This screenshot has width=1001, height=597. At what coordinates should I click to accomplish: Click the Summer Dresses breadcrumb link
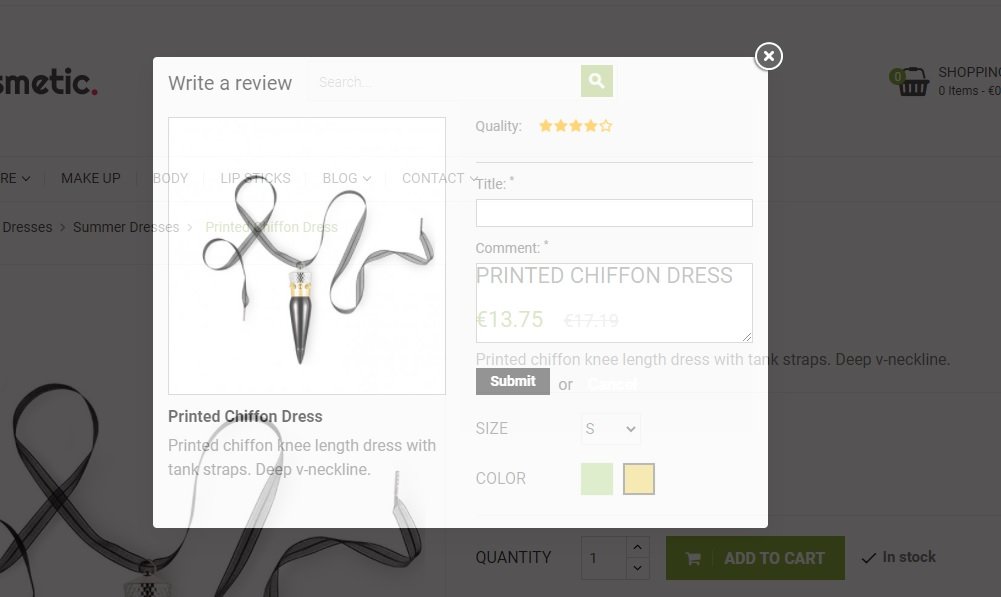tap(126, 227)
